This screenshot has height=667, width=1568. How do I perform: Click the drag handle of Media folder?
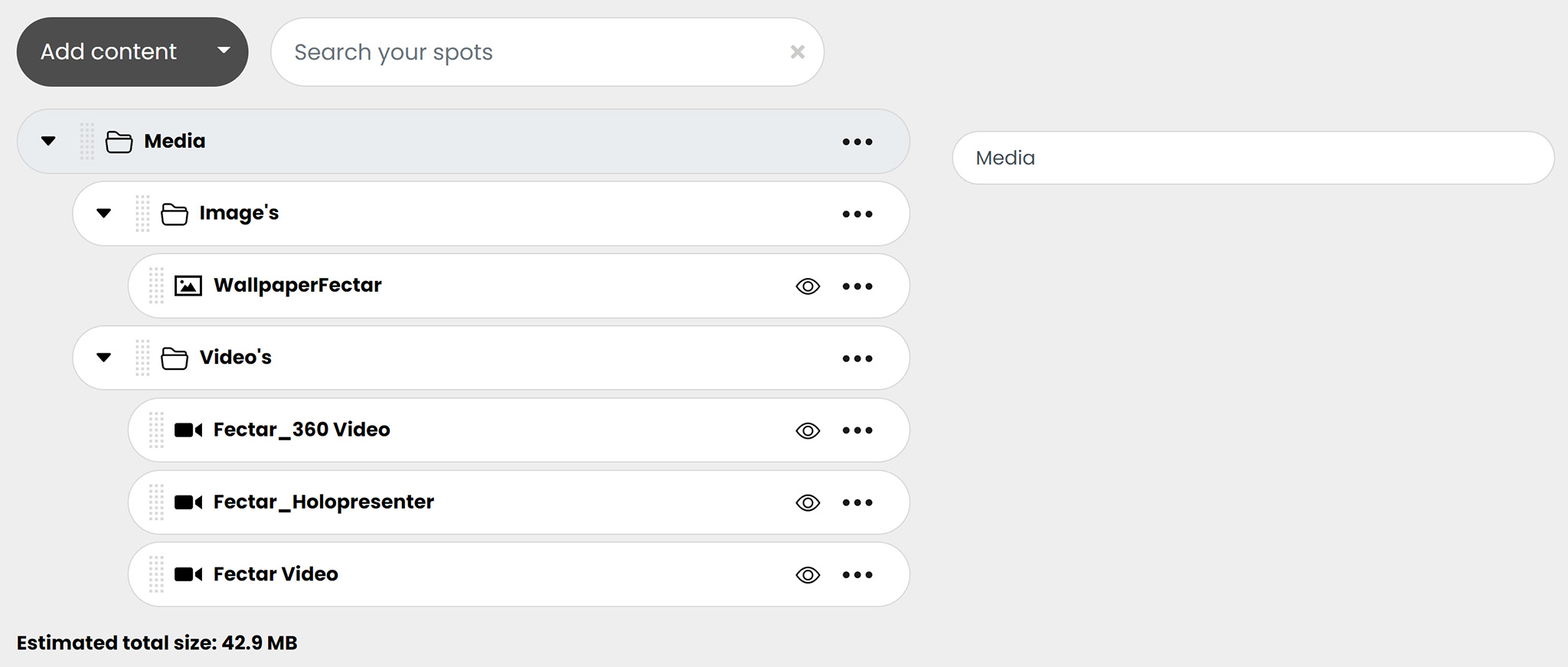(x=87, y=141)
